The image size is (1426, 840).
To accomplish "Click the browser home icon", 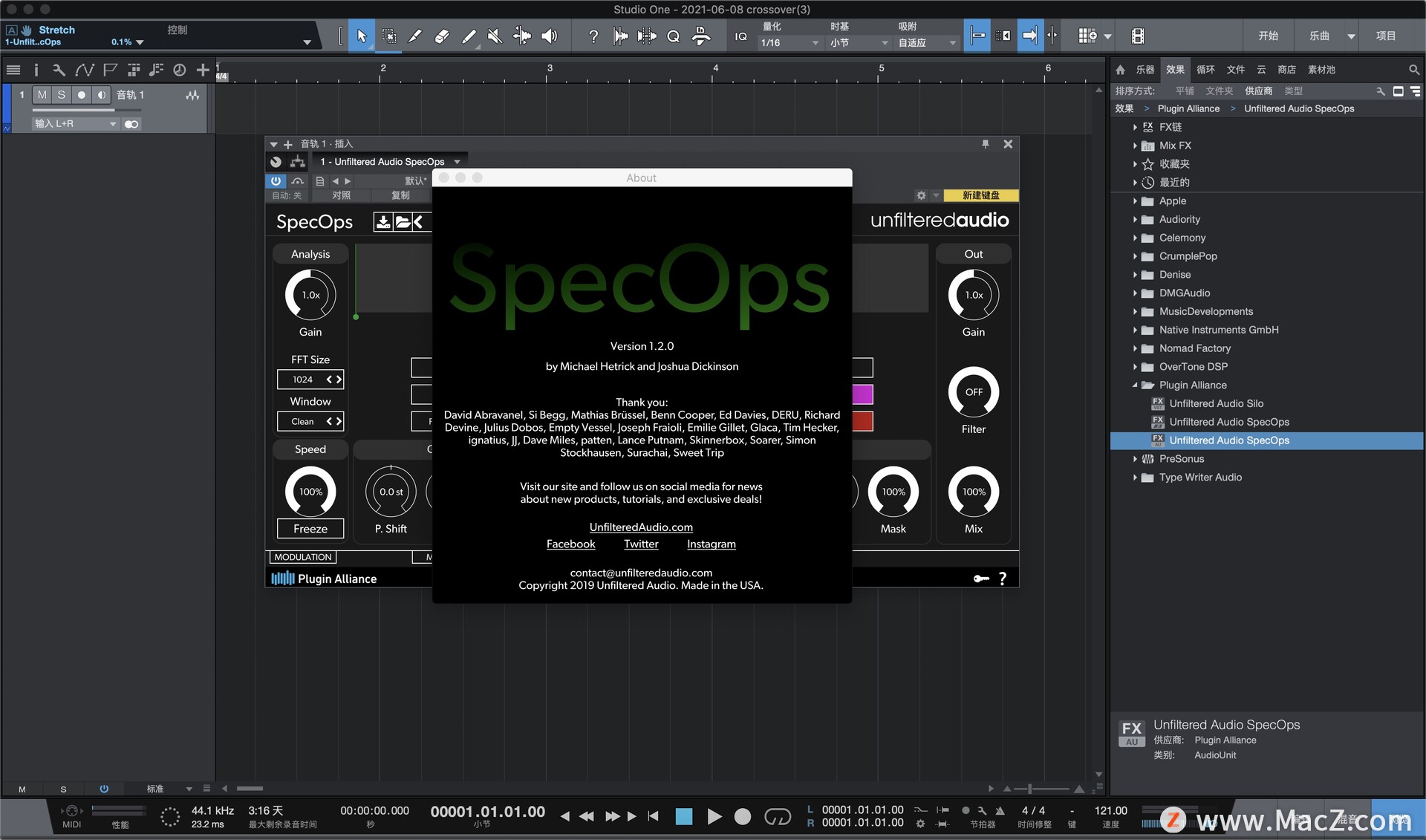I will point(1120,70).
